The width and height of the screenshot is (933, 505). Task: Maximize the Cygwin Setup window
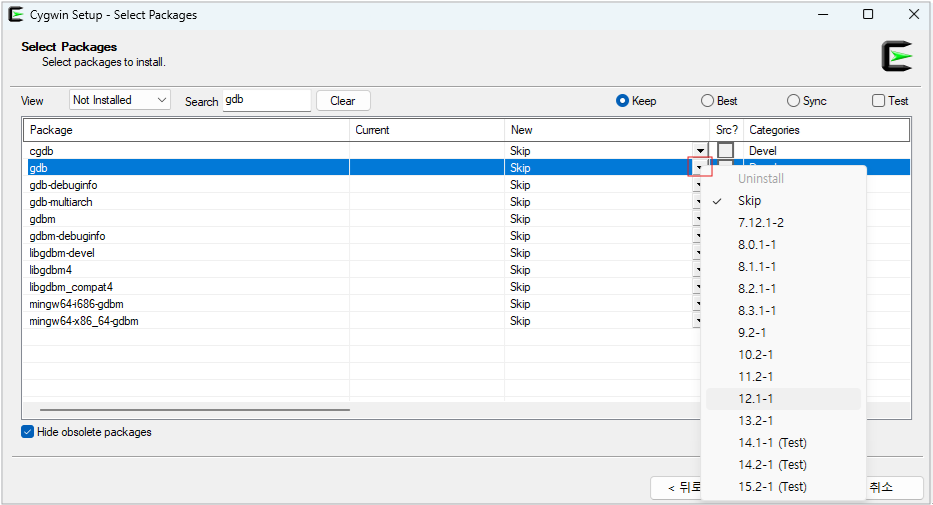click(x=868, y=14)
